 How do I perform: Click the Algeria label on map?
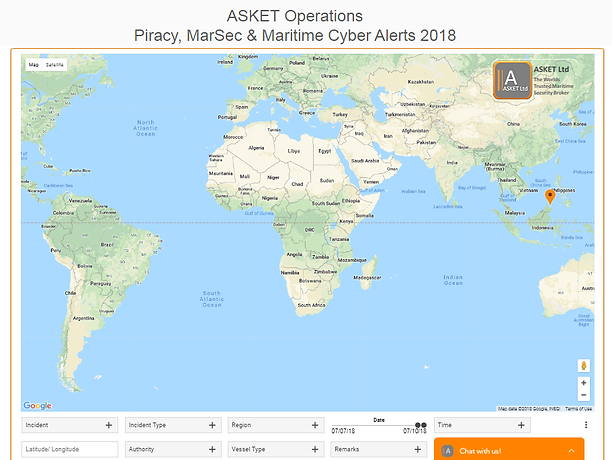(x=256, y=148)
